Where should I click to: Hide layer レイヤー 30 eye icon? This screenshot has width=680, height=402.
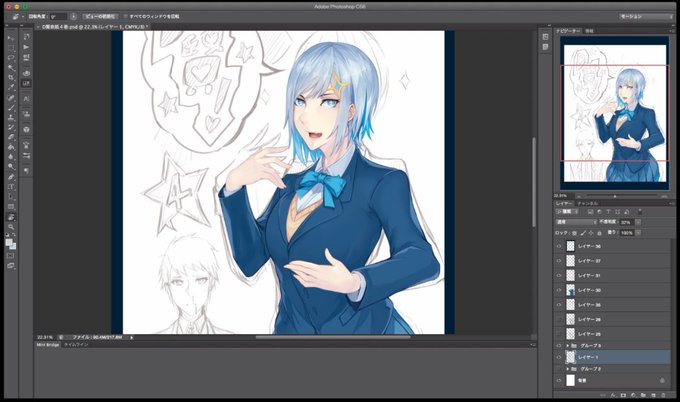click(559, 290)
